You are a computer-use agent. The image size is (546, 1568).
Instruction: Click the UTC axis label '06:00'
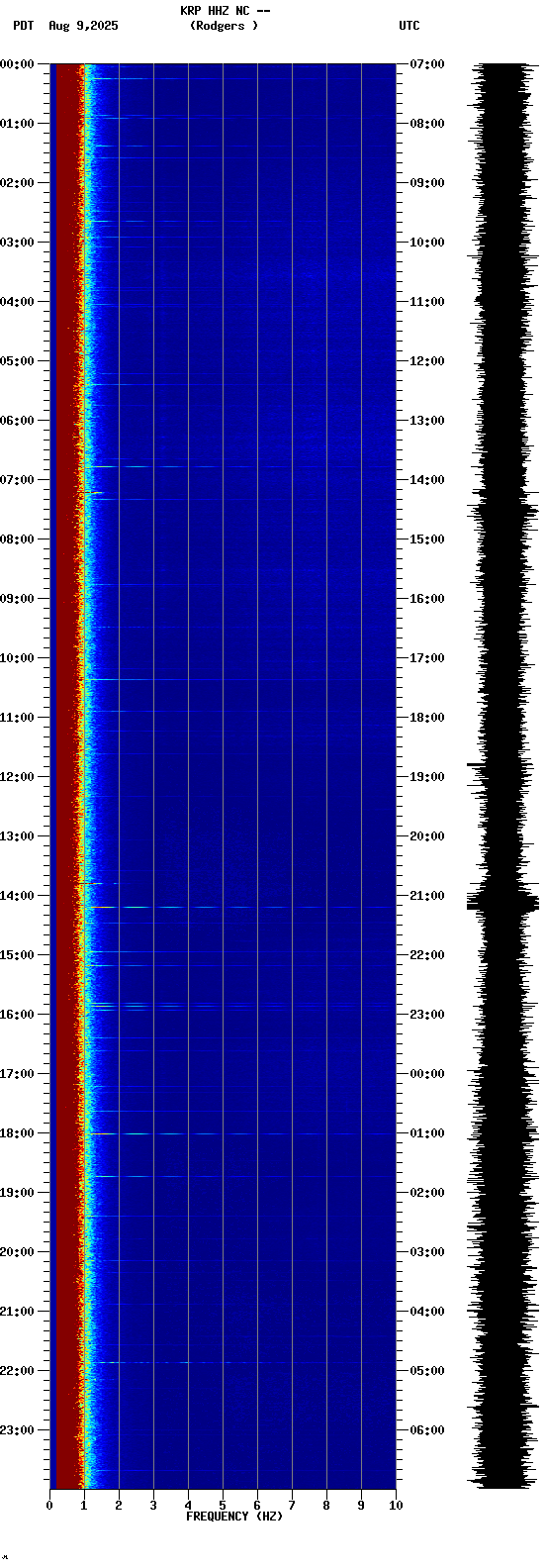(427, 1430)
